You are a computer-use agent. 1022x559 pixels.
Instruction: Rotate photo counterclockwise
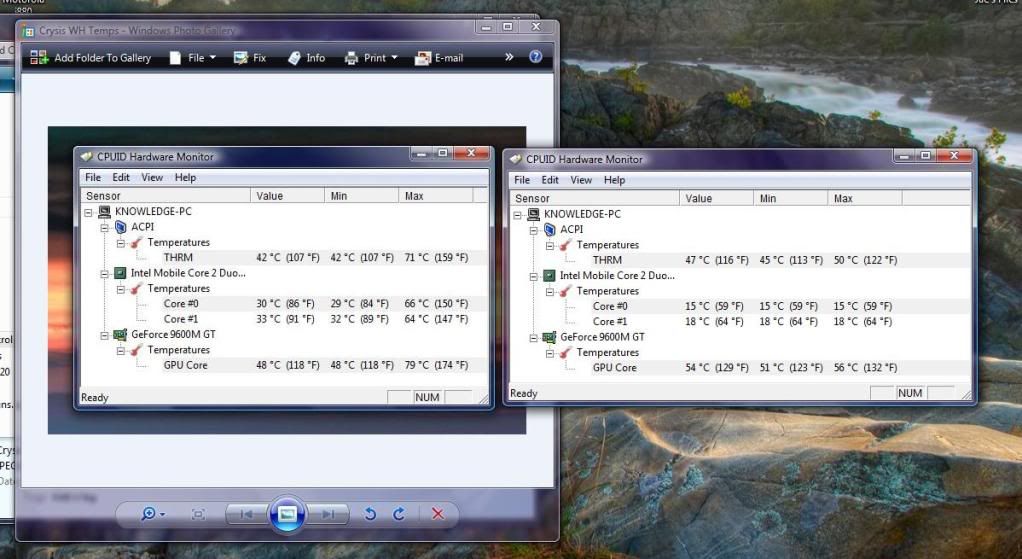370,514
